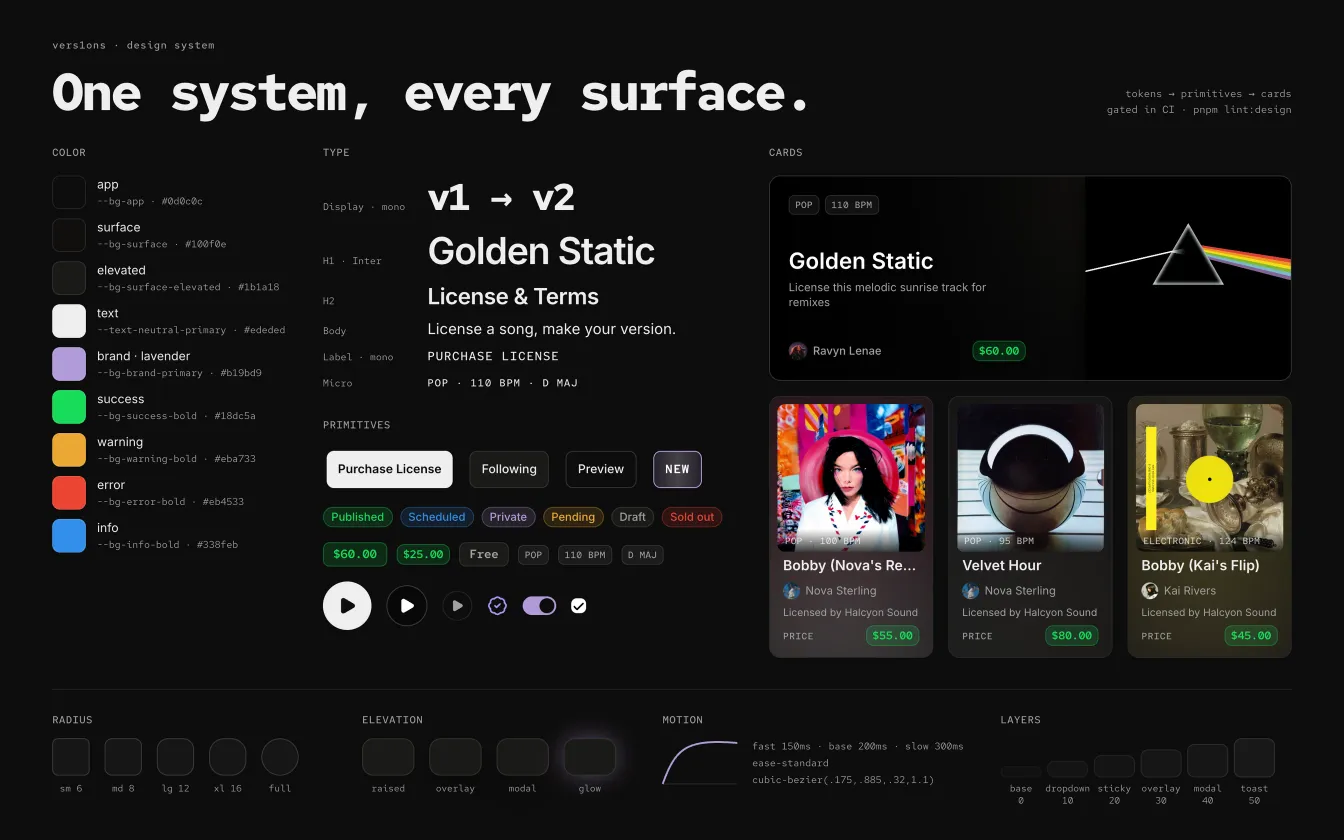Click the Following button
The width and height of the screenshot is (1344, 840).
pos(509,469)
